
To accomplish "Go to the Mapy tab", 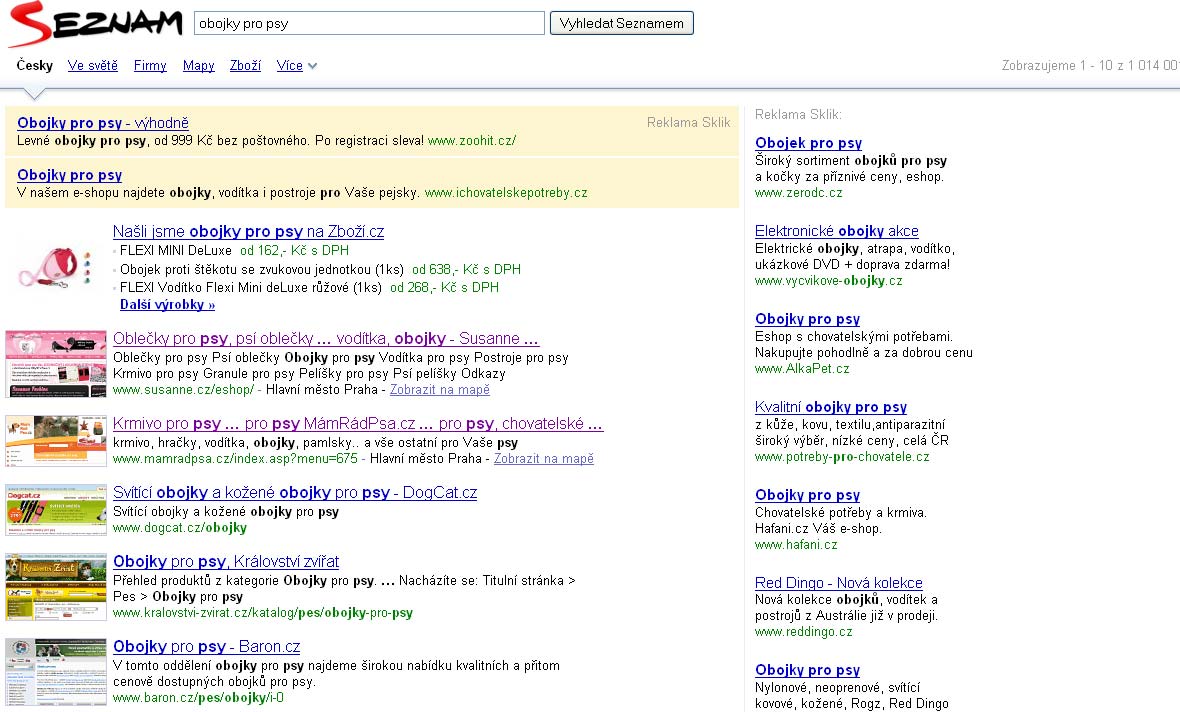I will [199, 65].
